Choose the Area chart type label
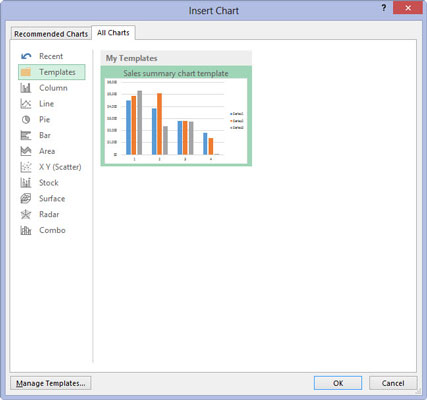This screenshot has width=427, height=400. click(x=47, y=151)
